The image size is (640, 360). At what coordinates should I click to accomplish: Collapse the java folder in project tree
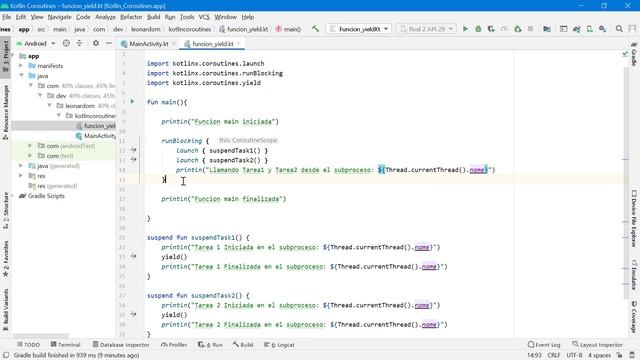(21, 76)
